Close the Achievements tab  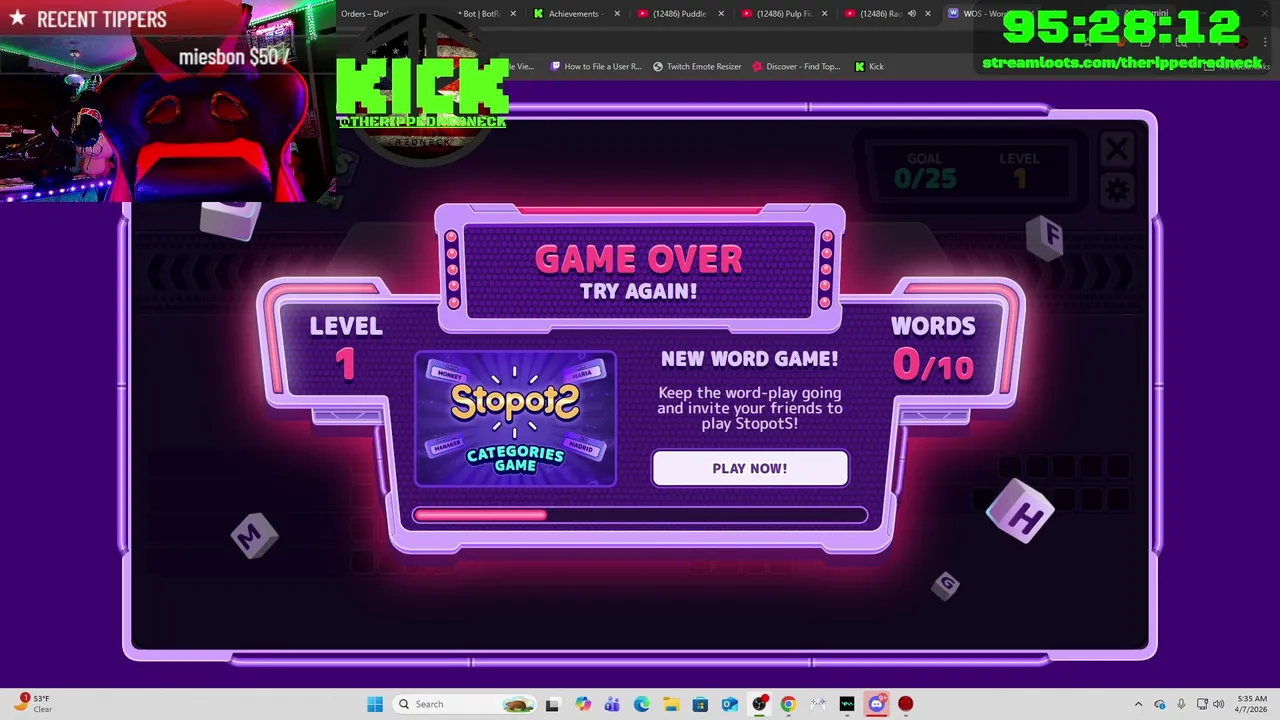pos(617,14)
